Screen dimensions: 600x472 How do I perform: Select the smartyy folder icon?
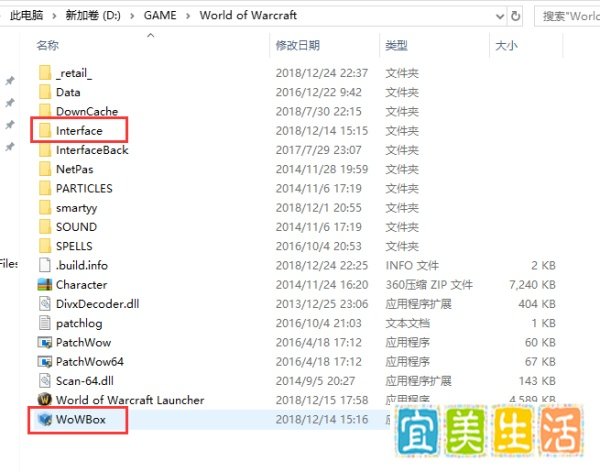click(45, 207)
